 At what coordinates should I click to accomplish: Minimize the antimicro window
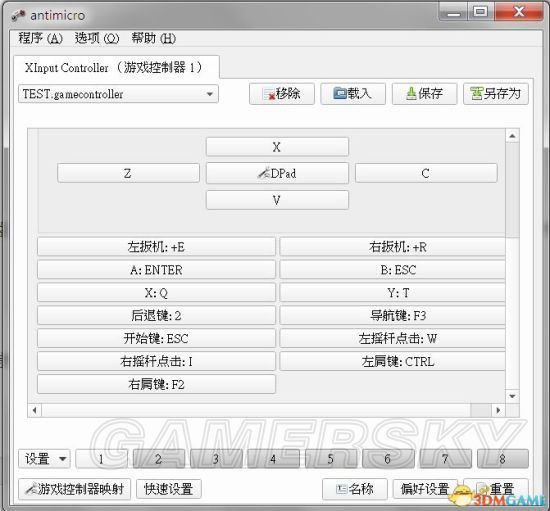[x=453, y=13]
